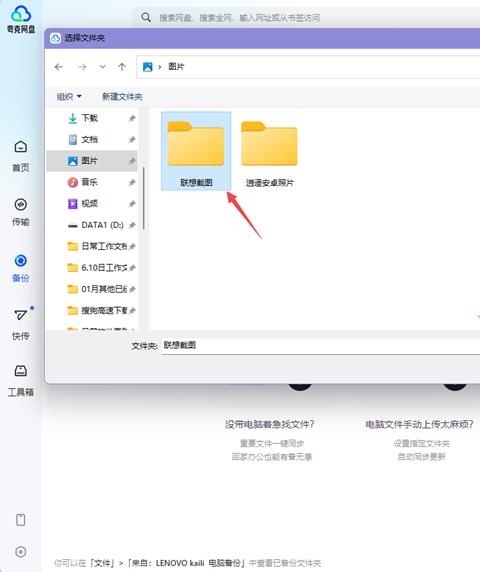The height and width of the screenshot is (572, 480).
Task: Click the 选择文件夹 dialog title icon
Action: click(55, 38)
